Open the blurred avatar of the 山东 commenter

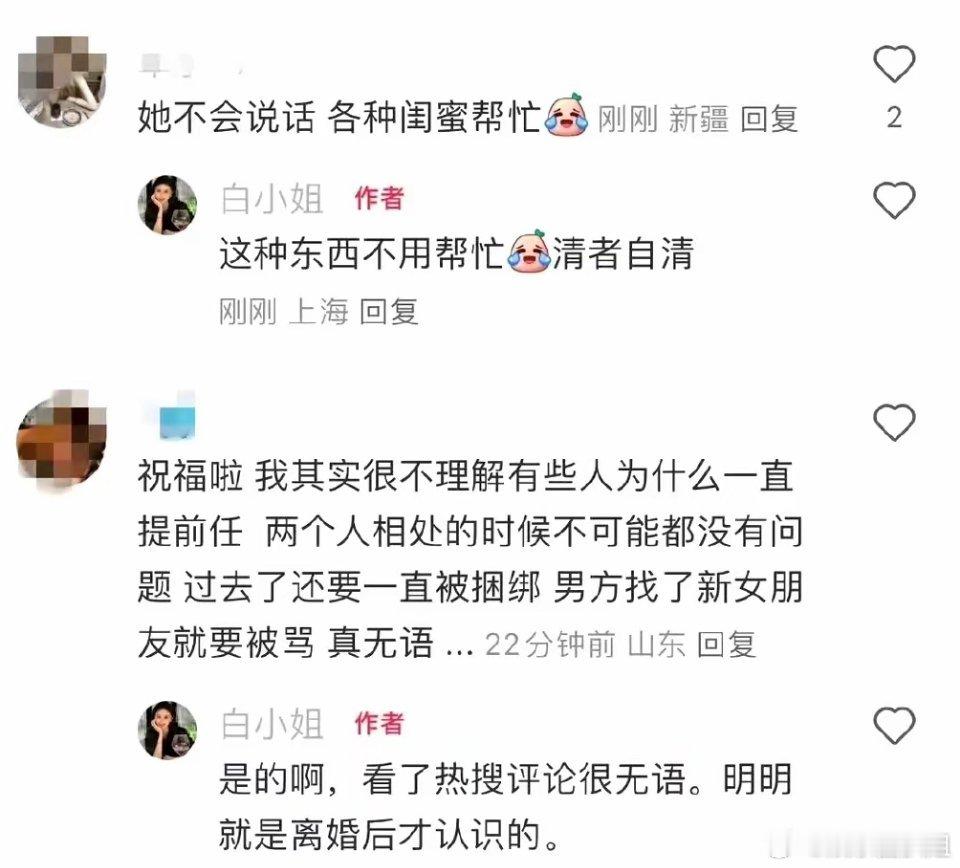pos(62,438)
